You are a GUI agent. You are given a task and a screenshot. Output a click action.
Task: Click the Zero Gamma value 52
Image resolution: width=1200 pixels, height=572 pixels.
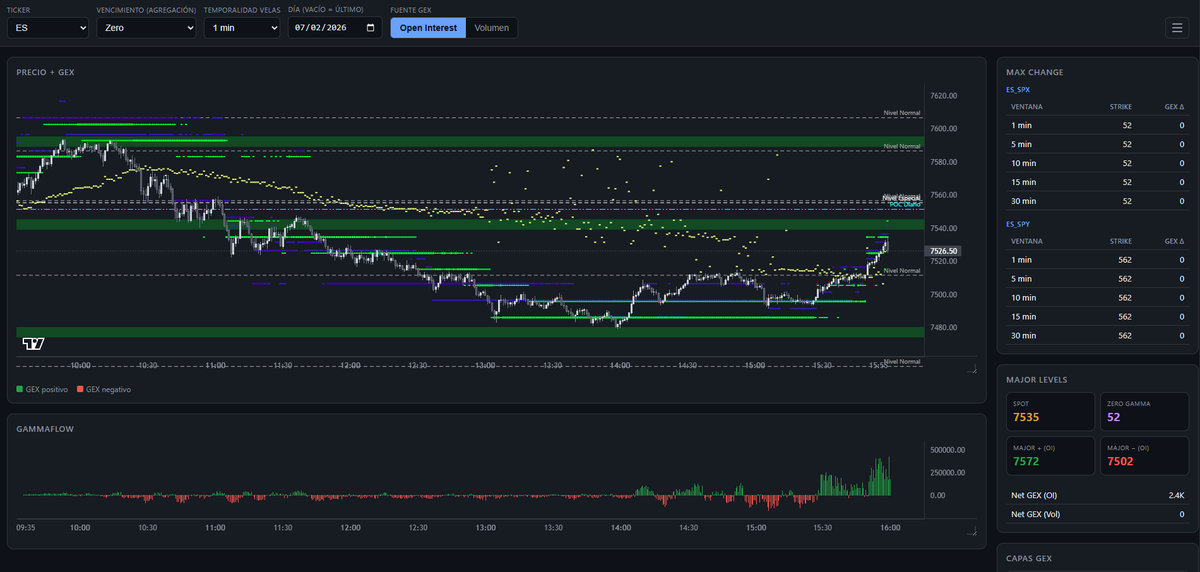[1113, 417]
